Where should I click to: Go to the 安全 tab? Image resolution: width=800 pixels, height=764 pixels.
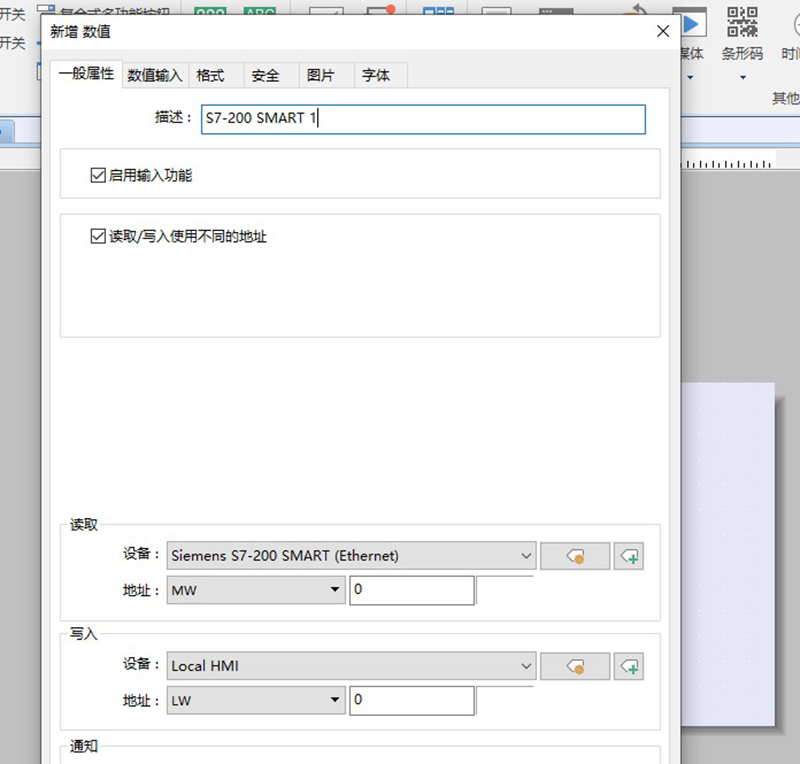coord(265,76)
